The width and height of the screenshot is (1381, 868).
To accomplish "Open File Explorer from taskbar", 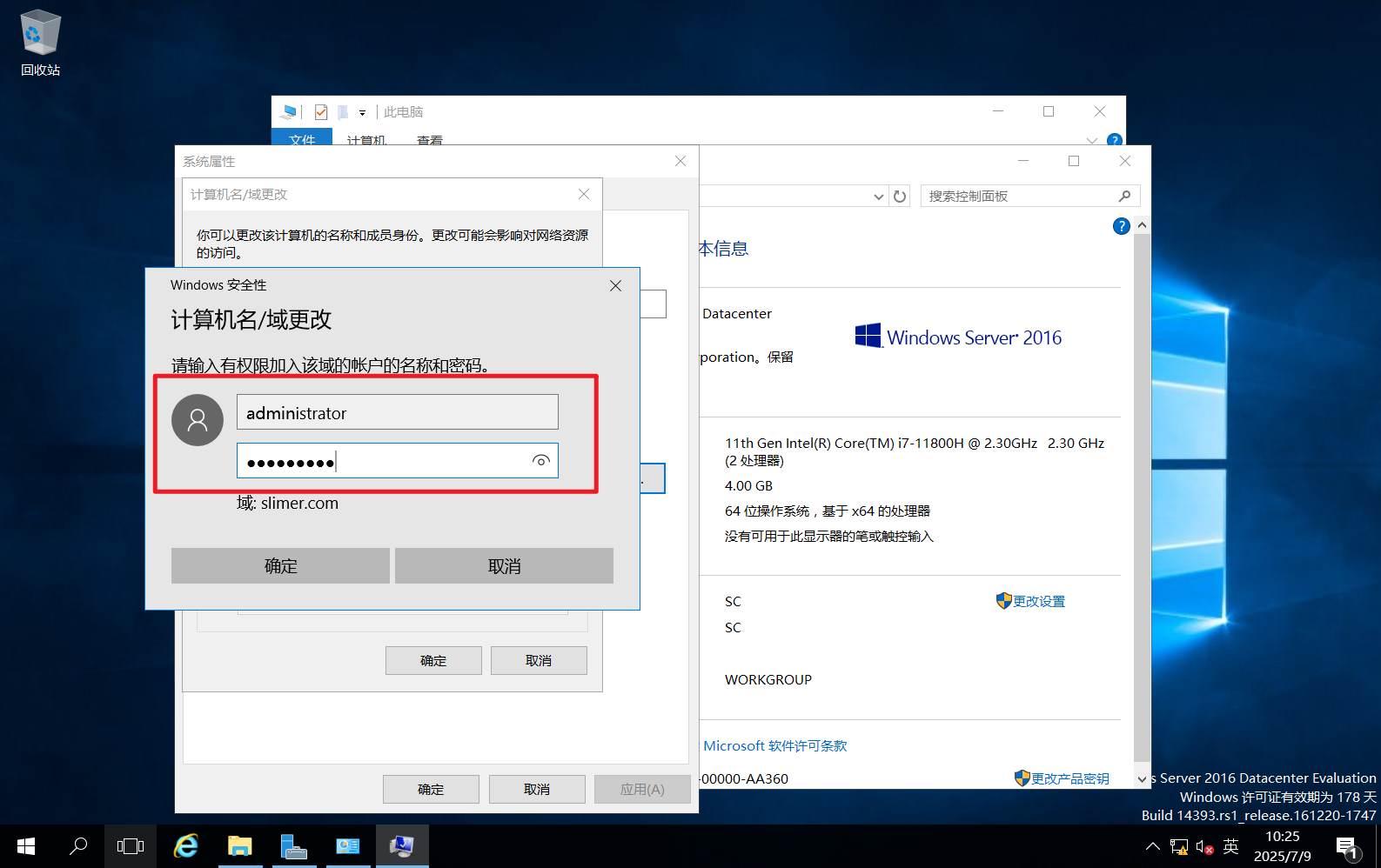I will (x=239, y=846).
